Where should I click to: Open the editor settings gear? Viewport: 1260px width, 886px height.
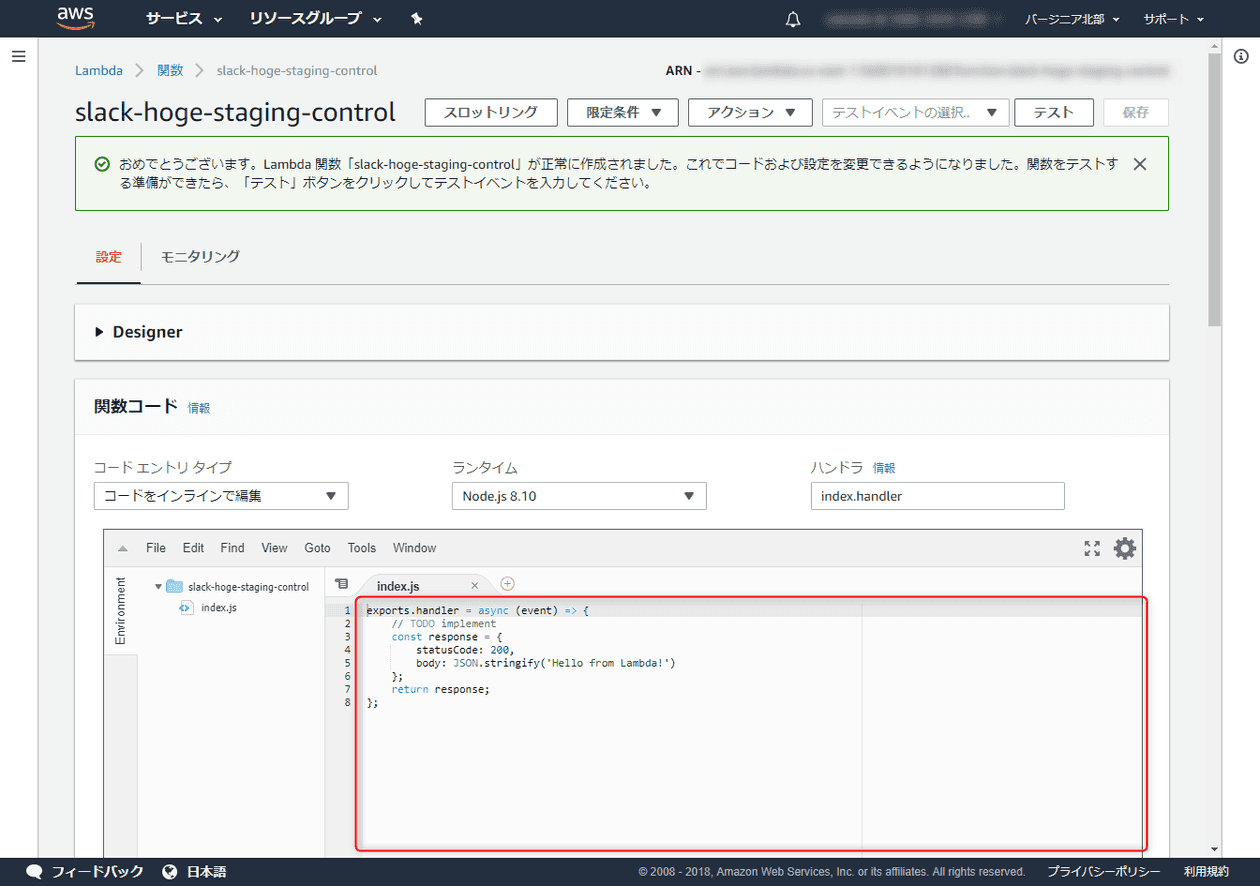pos(1124,548)
